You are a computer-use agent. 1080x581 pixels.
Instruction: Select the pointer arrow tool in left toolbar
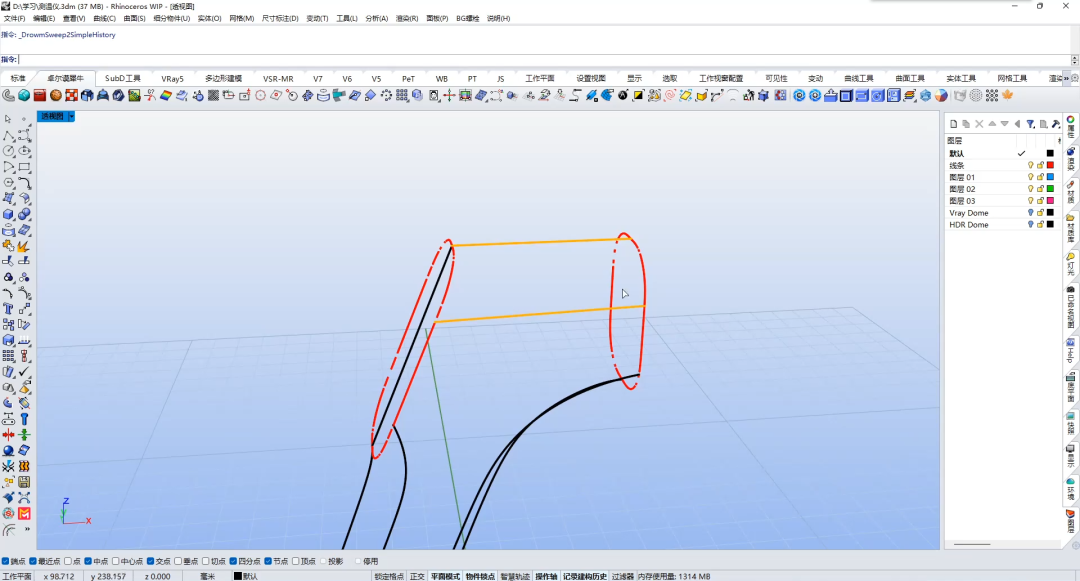click(8, 119)
